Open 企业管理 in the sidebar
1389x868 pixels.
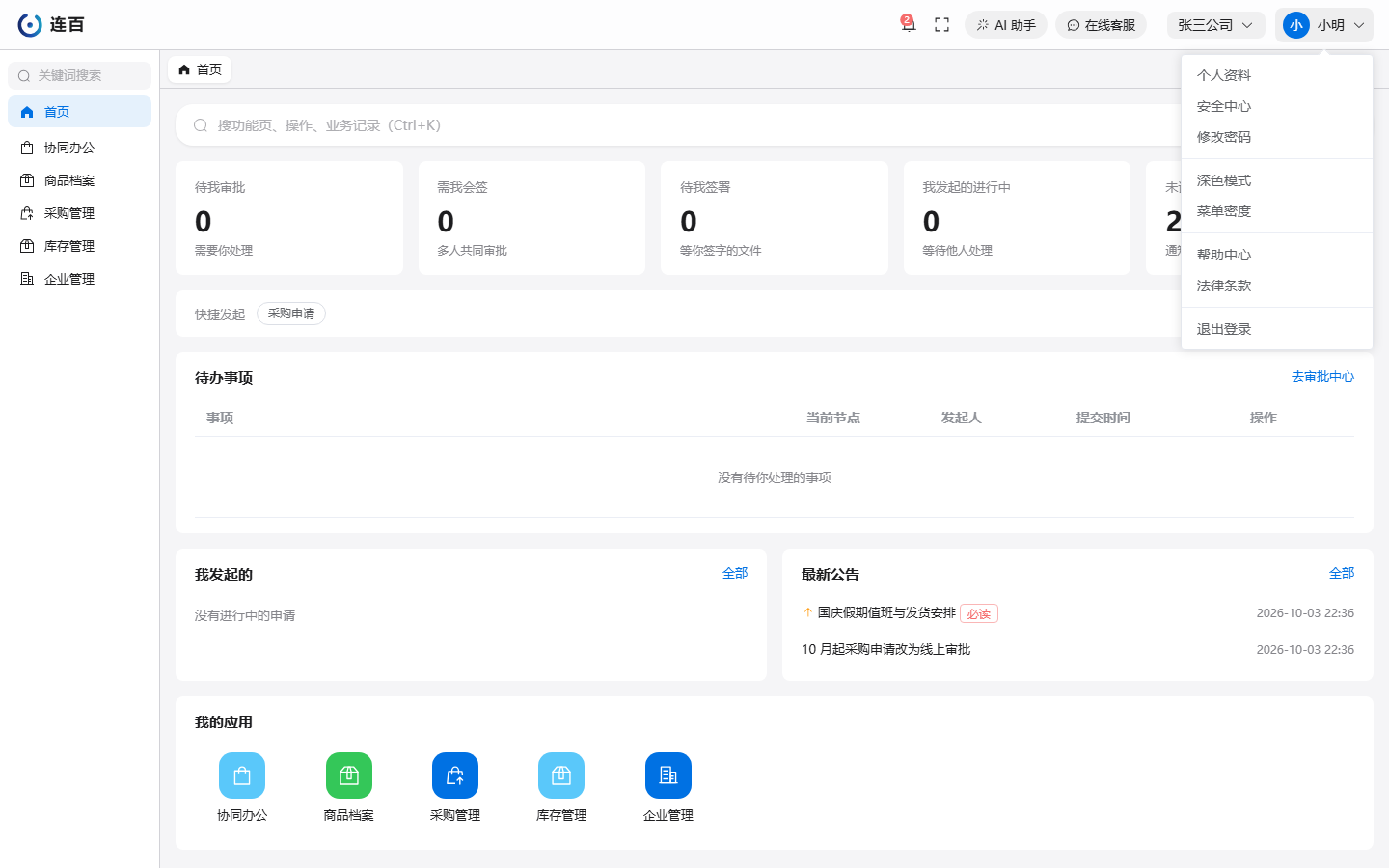[x=79, y=279]
